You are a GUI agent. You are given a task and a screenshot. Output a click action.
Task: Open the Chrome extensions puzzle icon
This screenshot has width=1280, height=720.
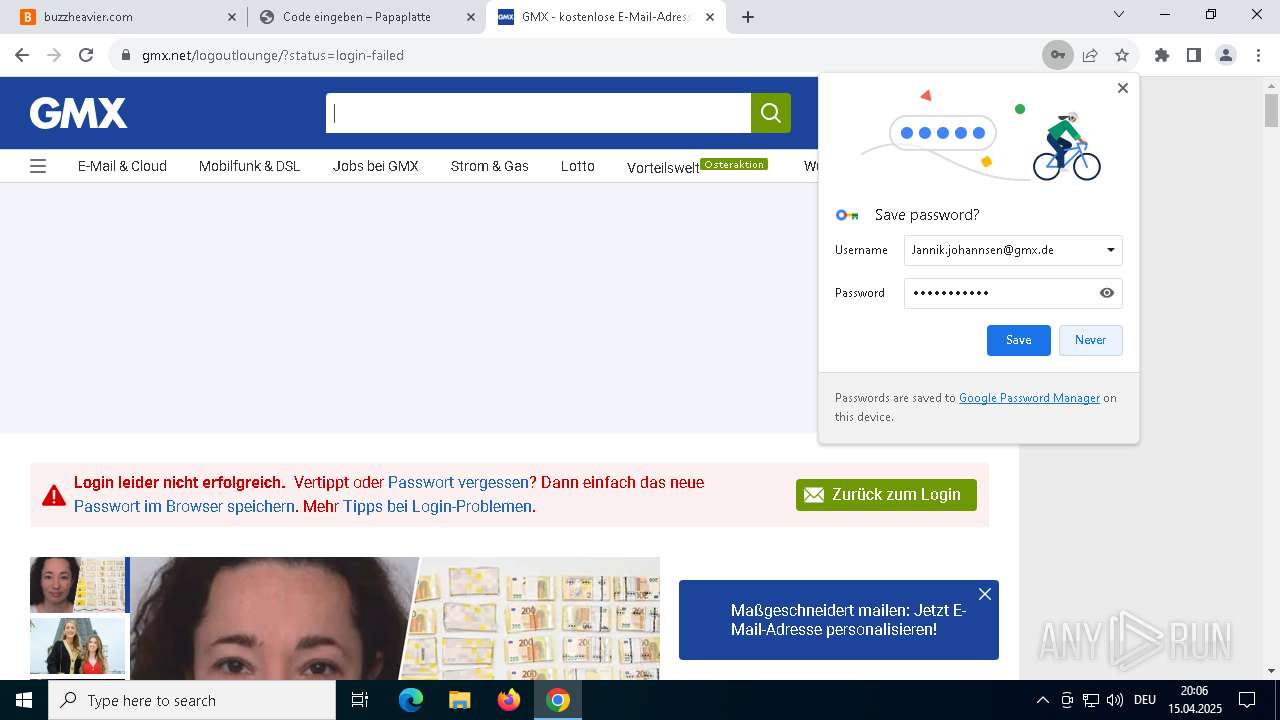coord(1161,55)
